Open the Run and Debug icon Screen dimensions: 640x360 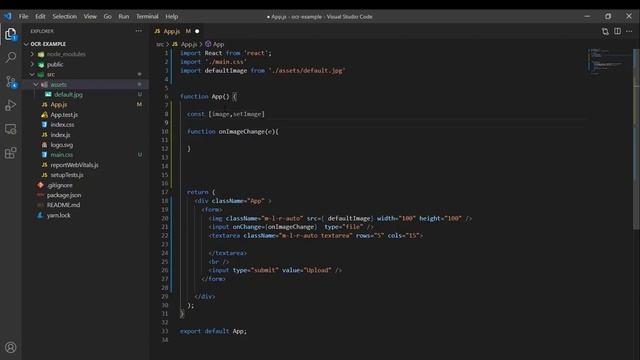[x=11, y=105]
